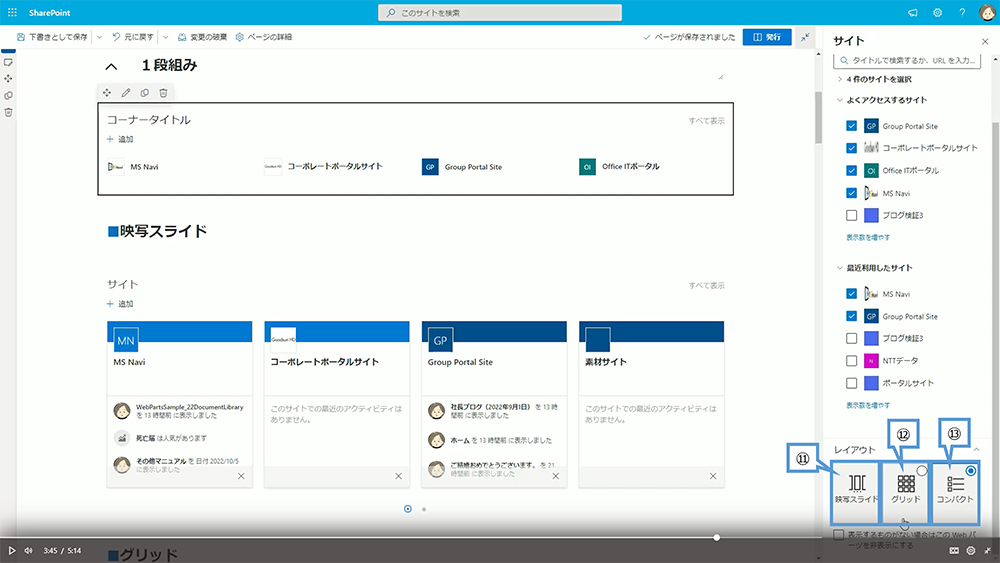Click the duplicate web part icon

point(145,92)
